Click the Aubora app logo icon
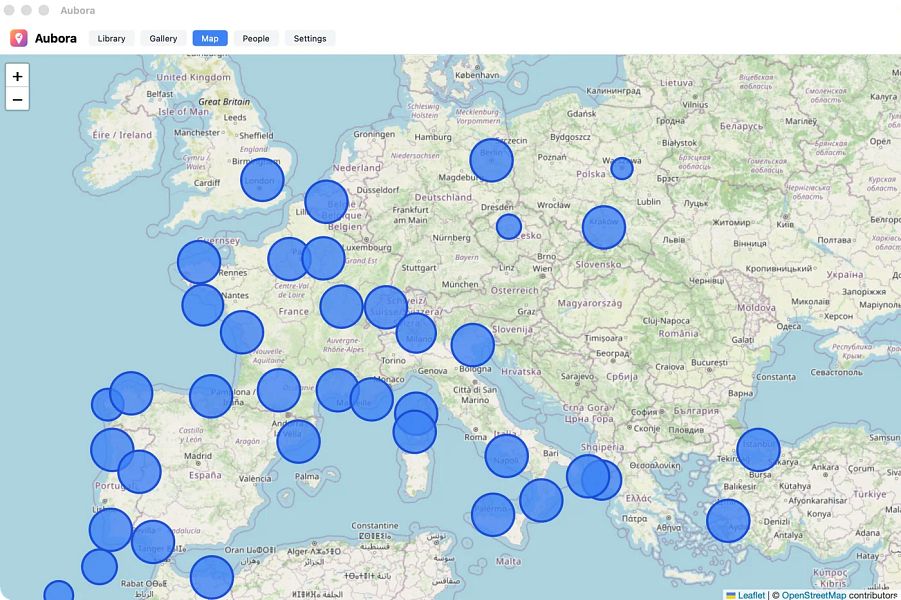901x600 pixels. (x=18, y=38)
